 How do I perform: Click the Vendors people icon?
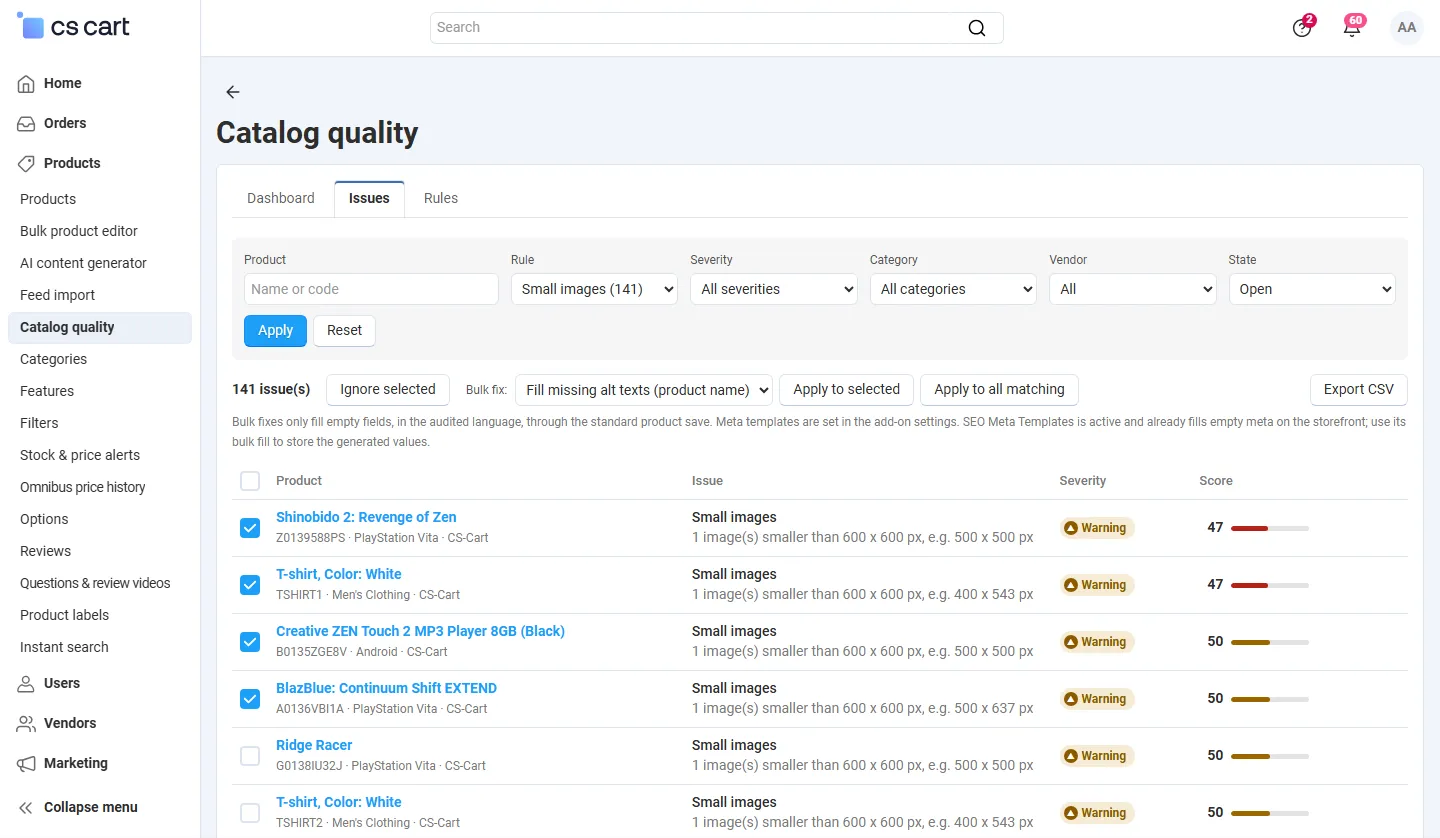point(27,724)
